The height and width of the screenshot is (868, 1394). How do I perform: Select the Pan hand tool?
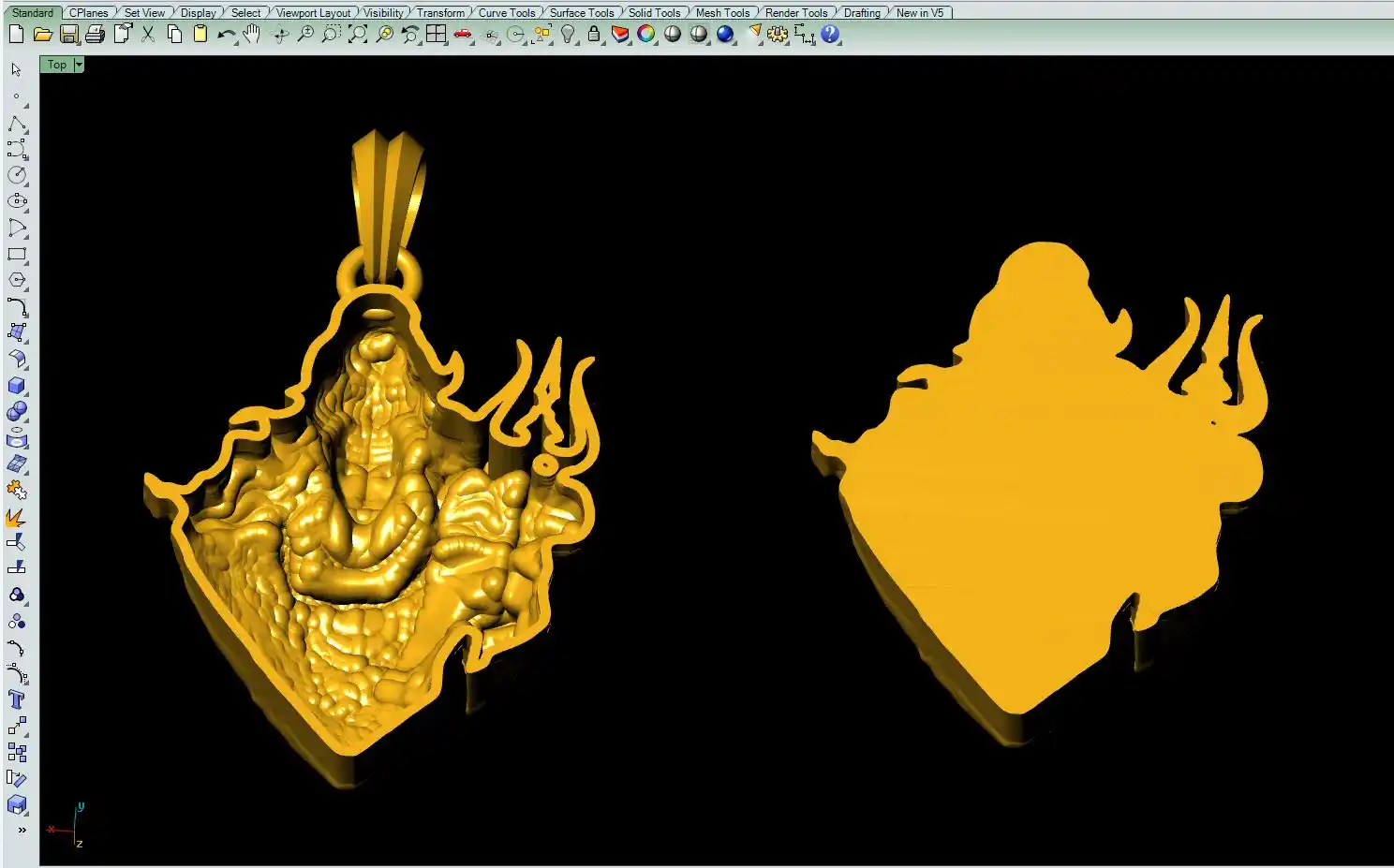click(251, 35)
